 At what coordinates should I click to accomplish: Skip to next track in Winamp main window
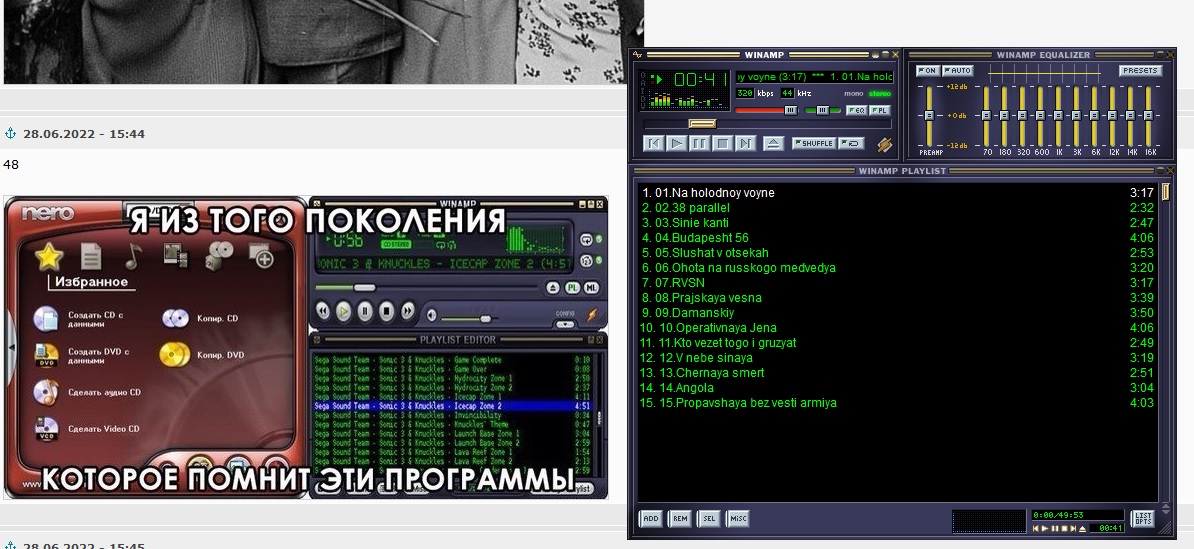(745, 143)
